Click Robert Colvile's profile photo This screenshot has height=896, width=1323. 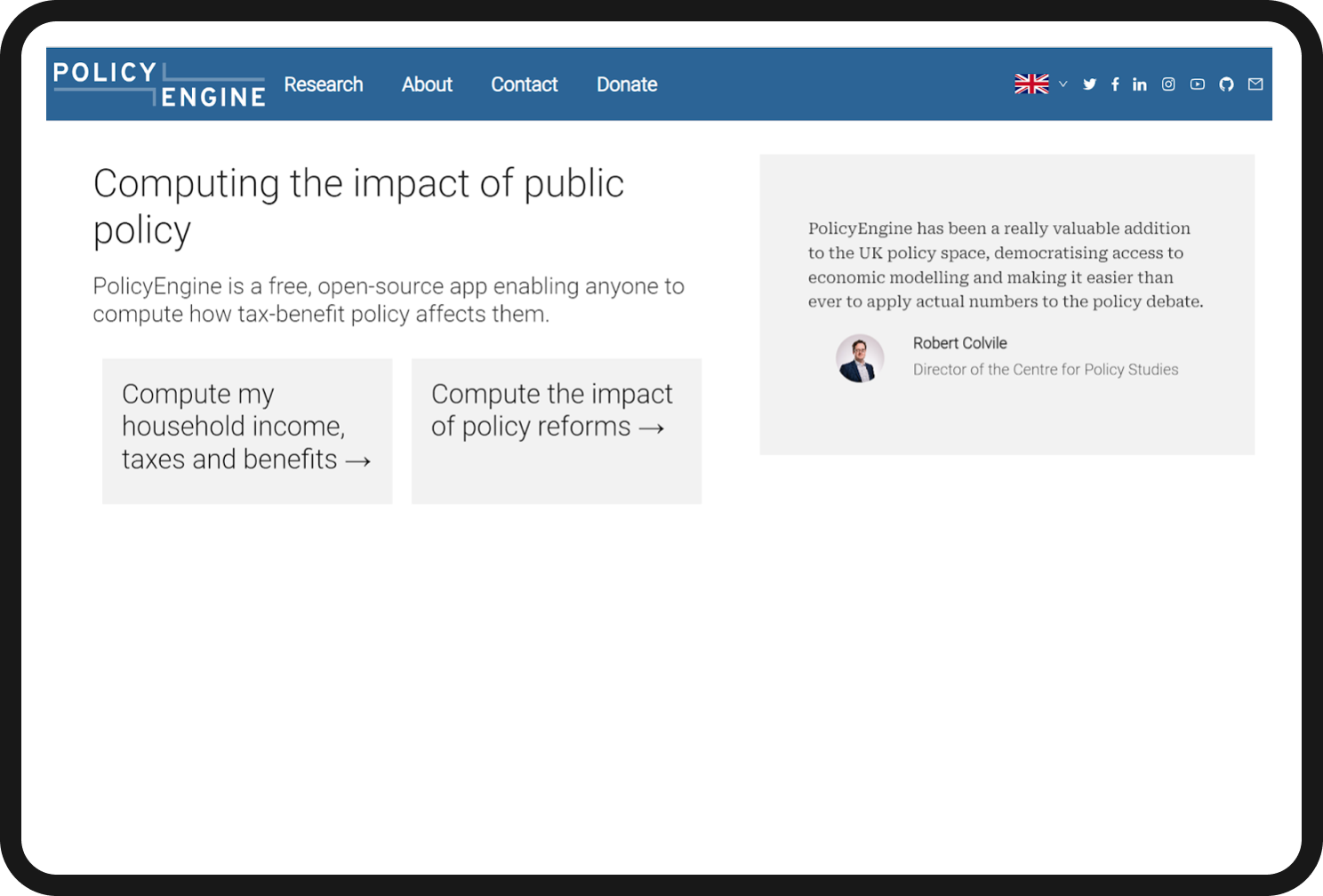860,358
